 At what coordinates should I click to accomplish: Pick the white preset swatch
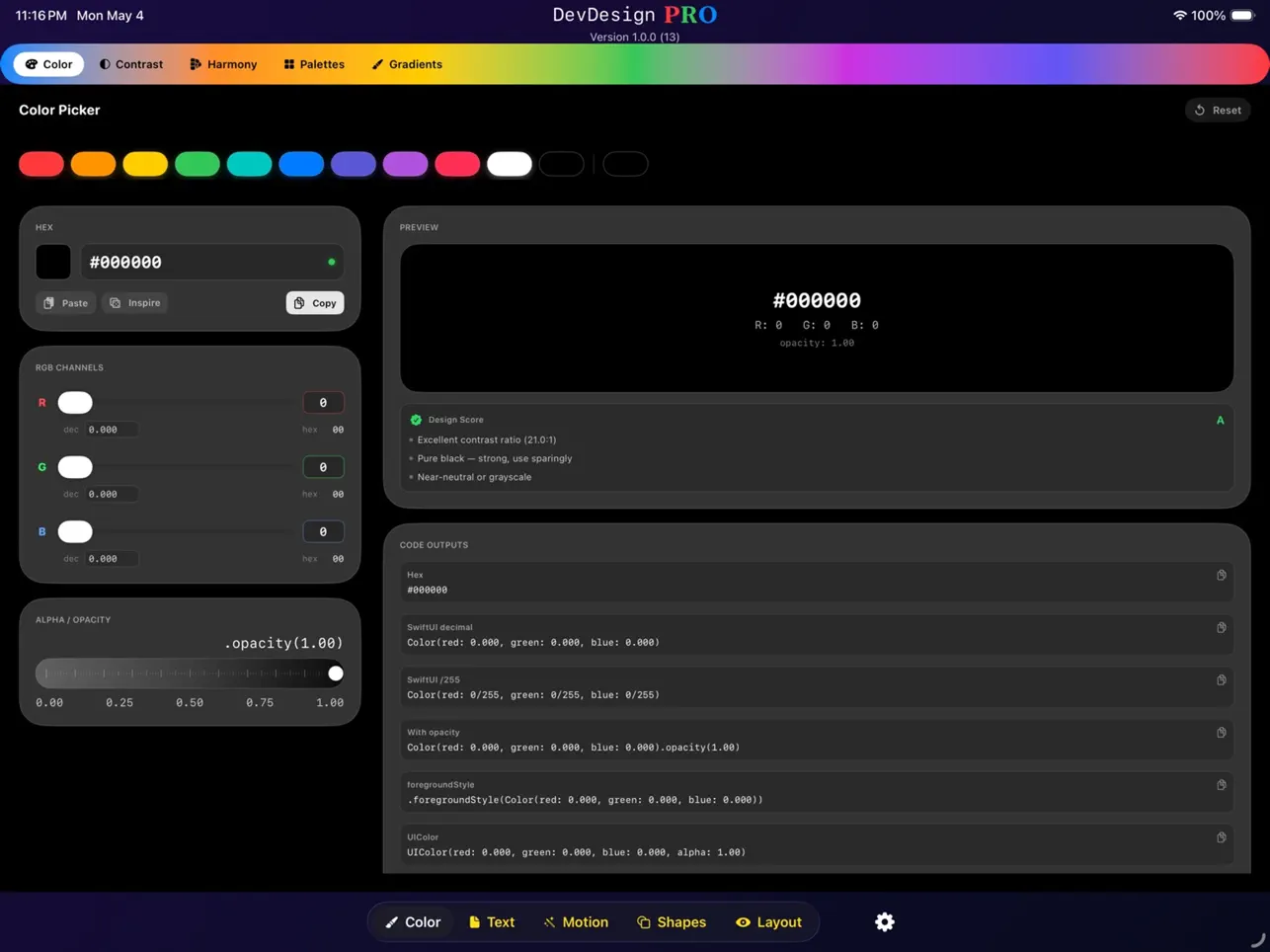point(510,164)
